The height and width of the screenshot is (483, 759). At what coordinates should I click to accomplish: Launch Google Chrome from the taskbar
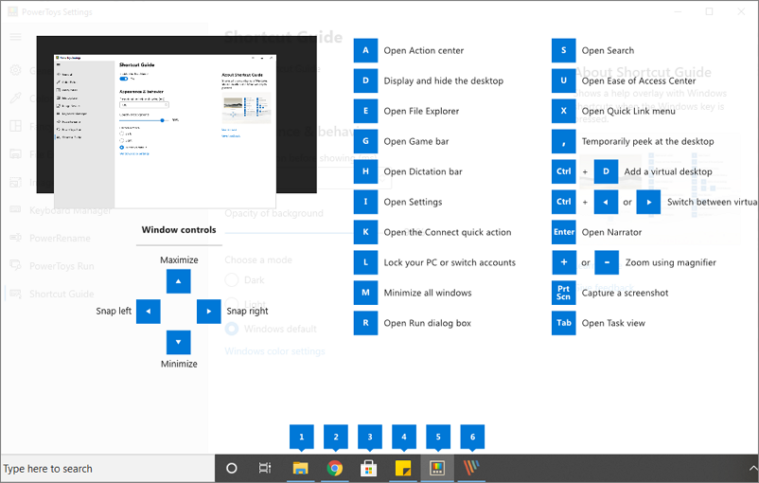click(x=334, y=468)
